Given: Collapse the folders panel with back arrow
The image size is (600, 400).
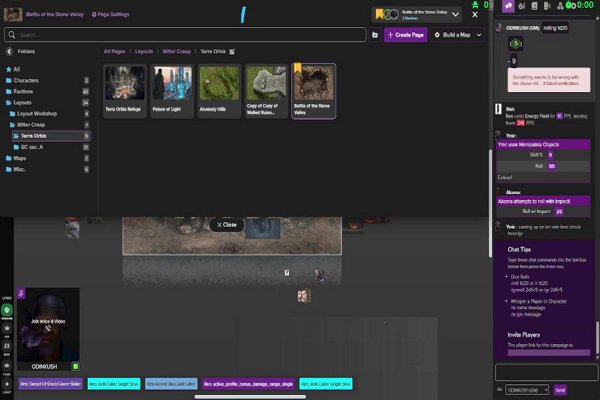Looking at the screenshot, I should pos(9,51).
